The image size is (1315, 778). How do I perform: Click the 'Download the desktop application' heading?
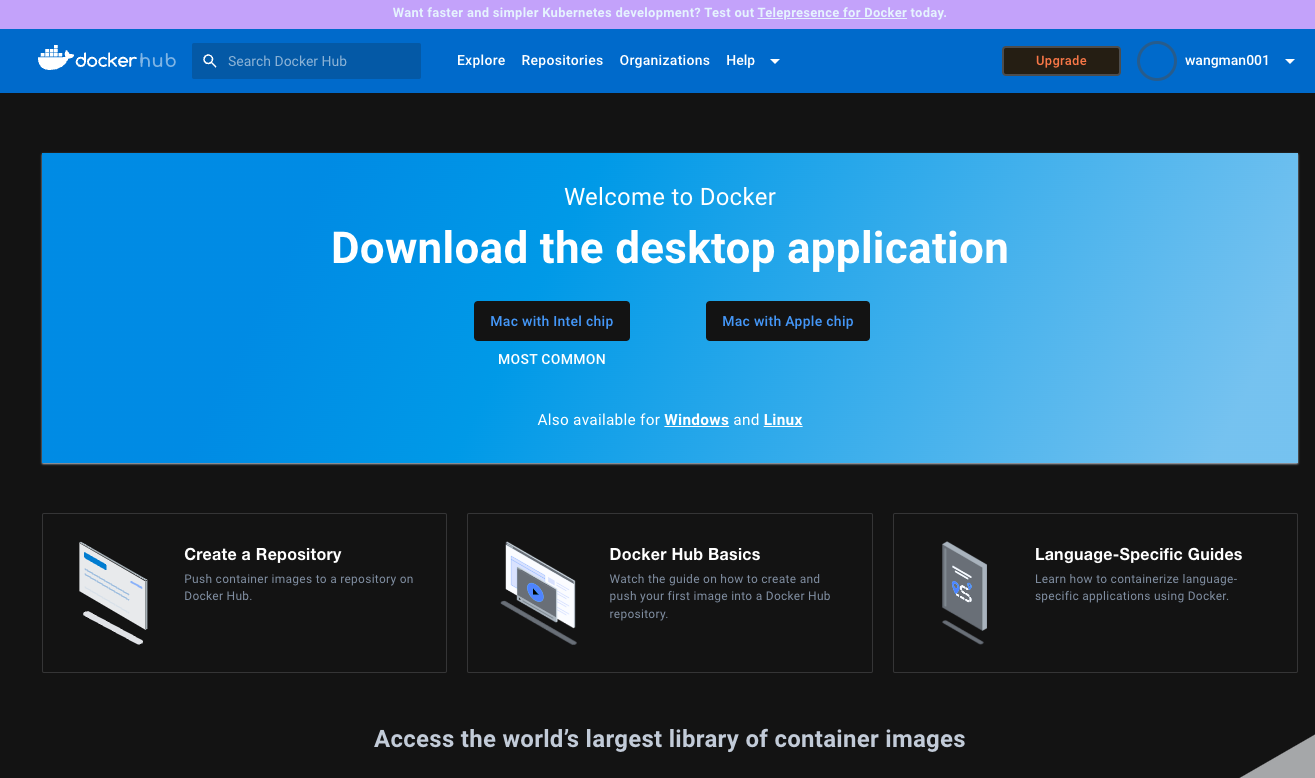coord(670,248)
